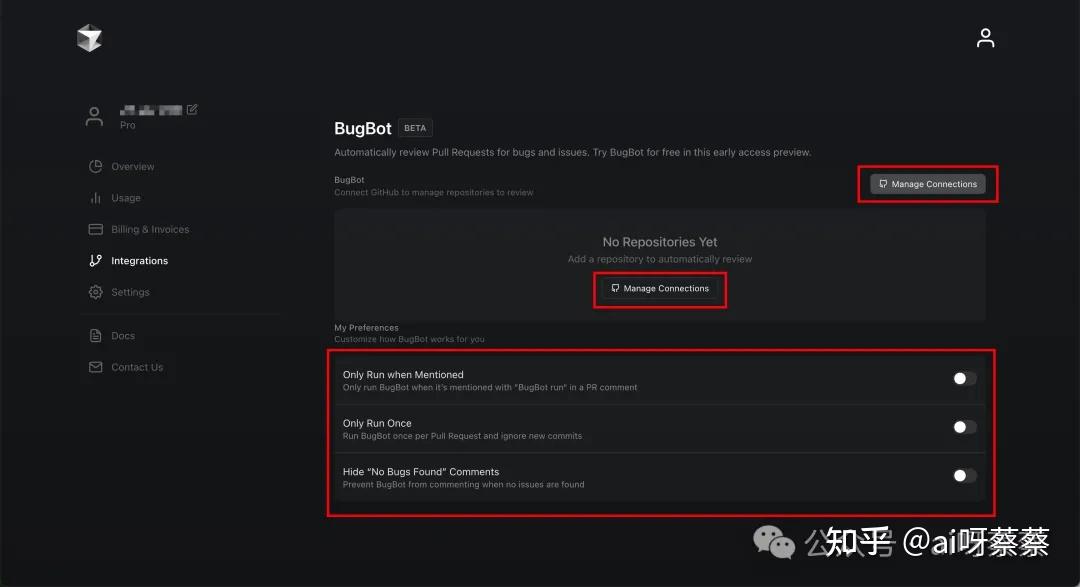Image resolution: width=1080 pixels, height=587 pixels.
Task: Click the edit pencil next to username
Action: pyautogui.click(x=192, y=109)
